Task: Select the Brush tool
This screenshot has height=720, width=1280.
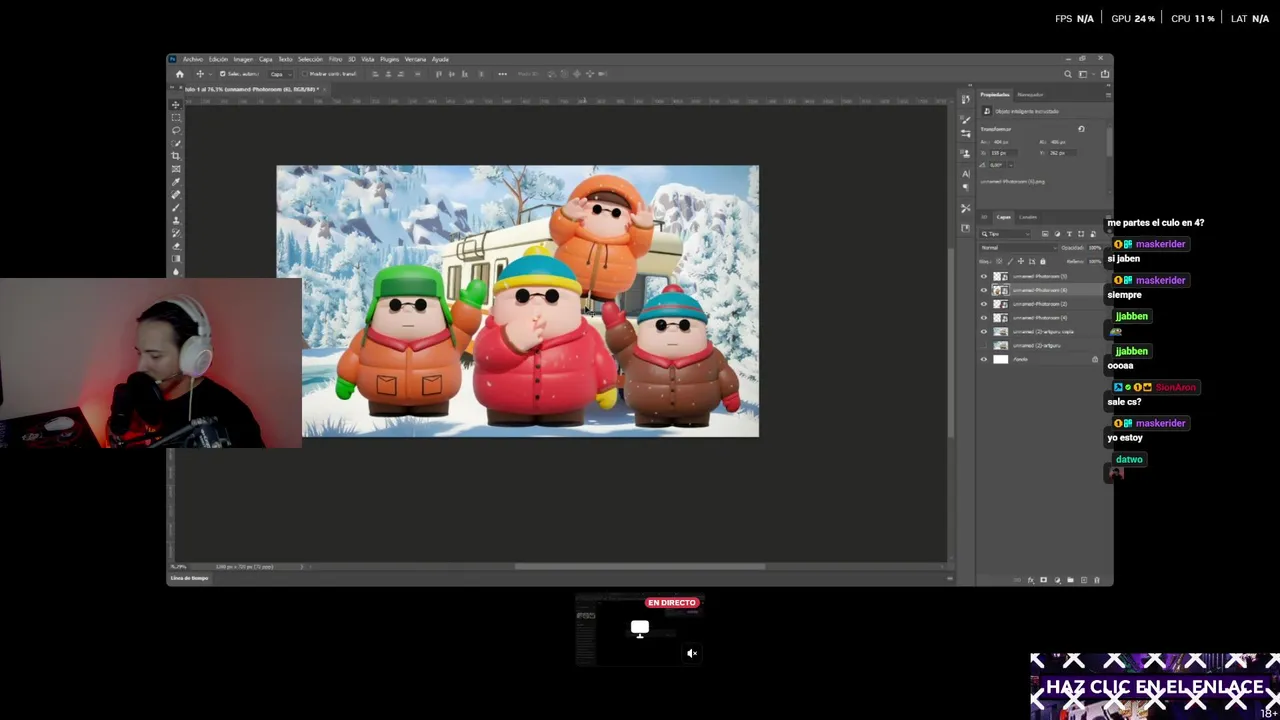Action: pyautogui.click(x=176, y=207)
